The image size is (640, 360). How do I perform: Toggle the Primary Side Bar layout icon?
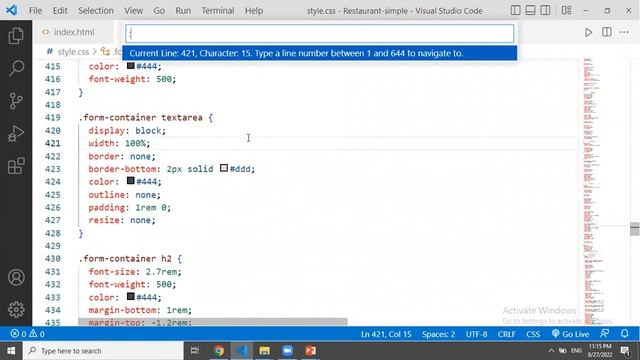tap(516, 10)
